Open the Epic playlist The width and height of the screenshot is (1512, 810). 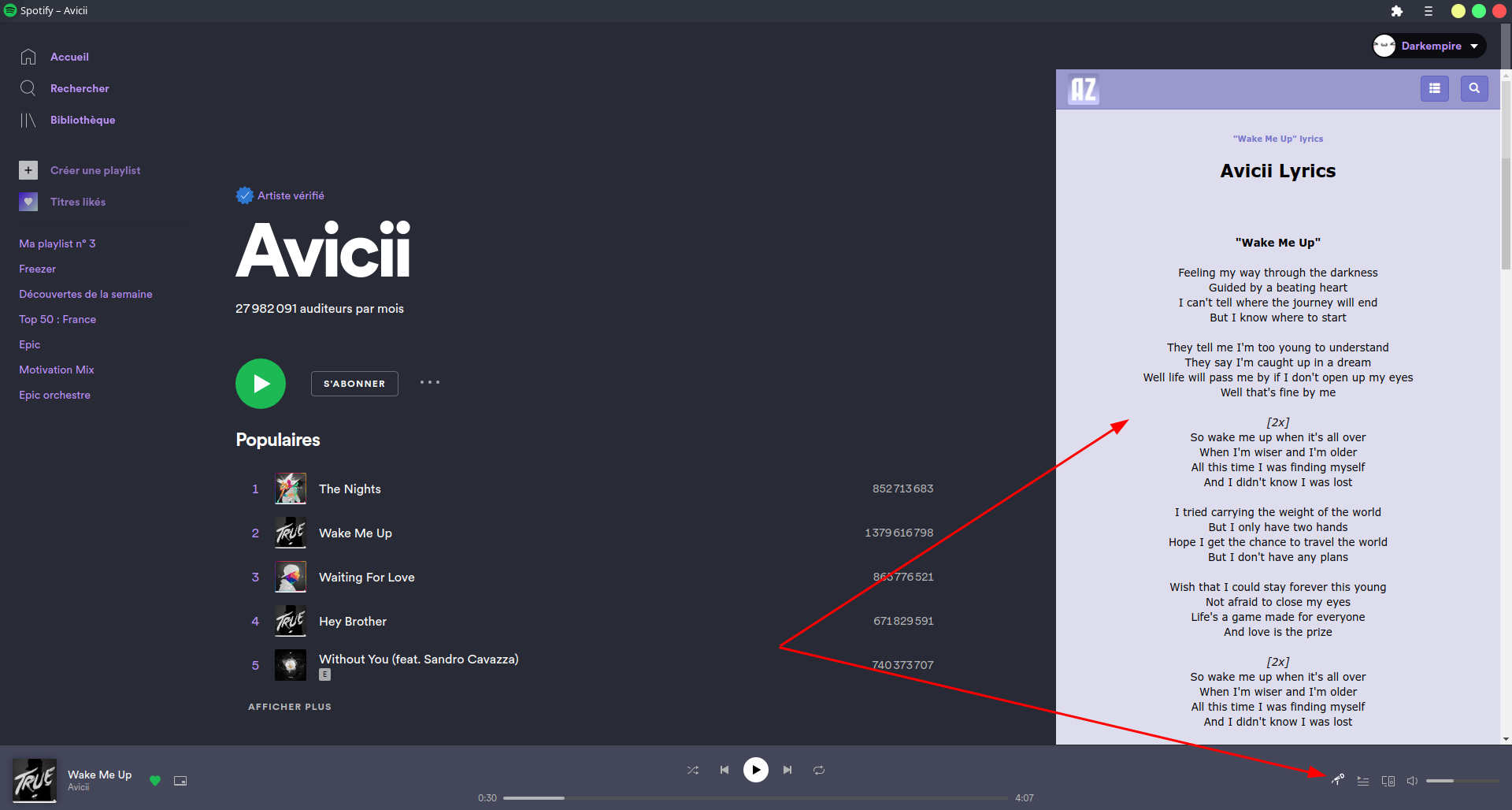[x=30, y=344]
